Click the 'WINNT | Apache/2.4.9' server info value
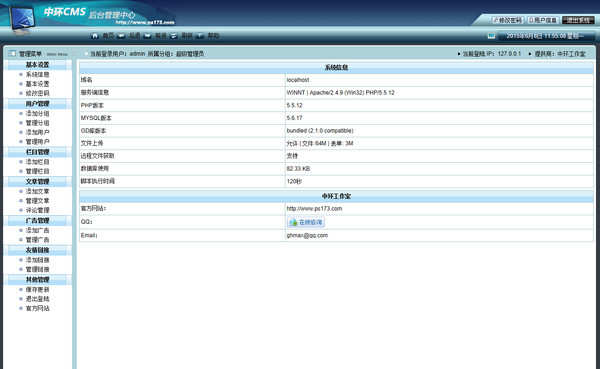 341,93
